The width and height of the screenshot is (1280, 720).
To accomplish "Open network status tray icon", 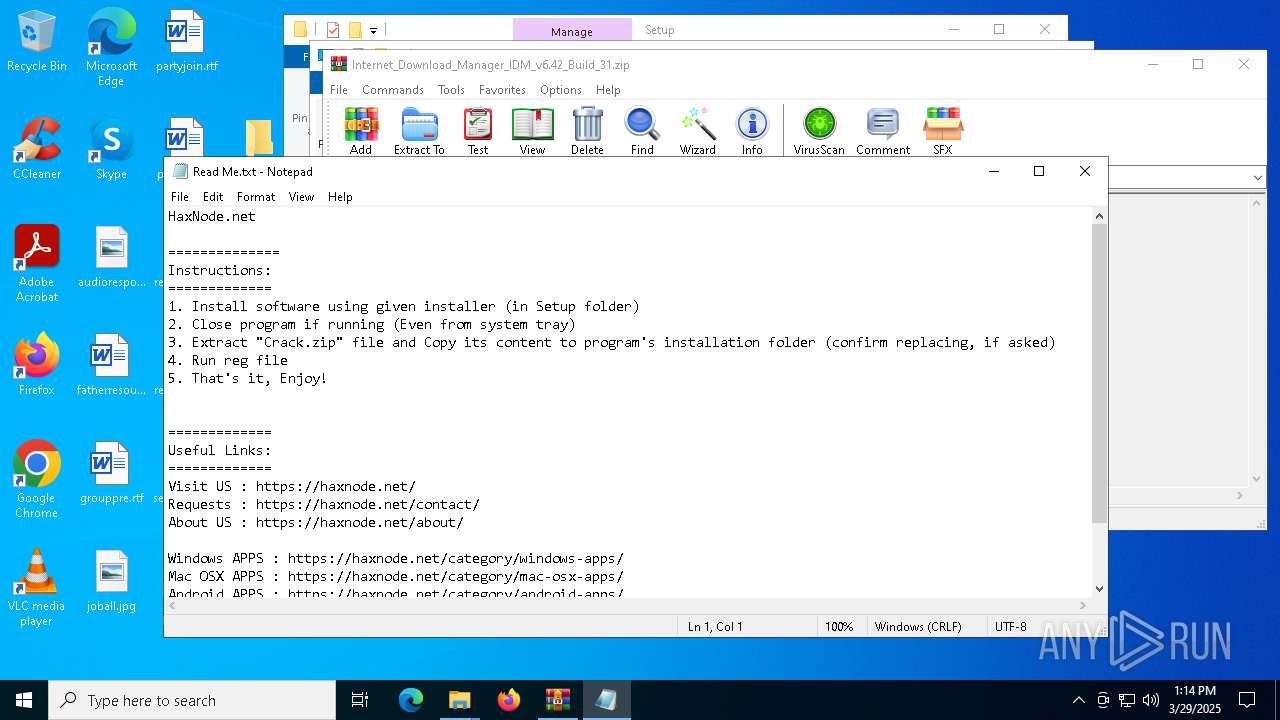I will tap(1127, 700).
